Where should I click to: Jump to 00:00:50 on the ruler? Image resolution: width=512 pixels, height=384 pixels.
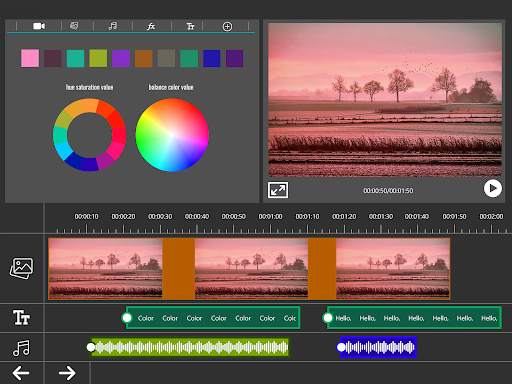(234, 217)
